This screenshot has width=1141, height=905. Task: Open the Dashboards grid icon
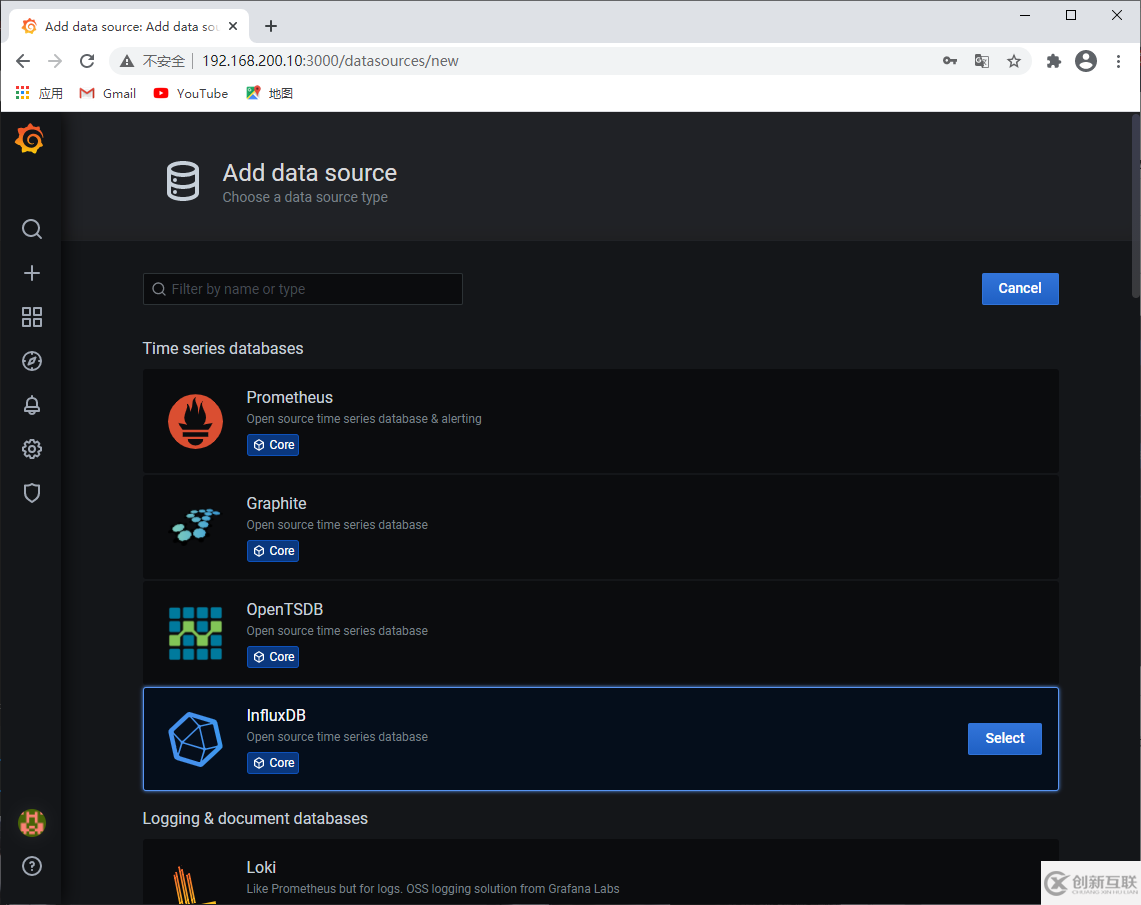click(31, 316)
